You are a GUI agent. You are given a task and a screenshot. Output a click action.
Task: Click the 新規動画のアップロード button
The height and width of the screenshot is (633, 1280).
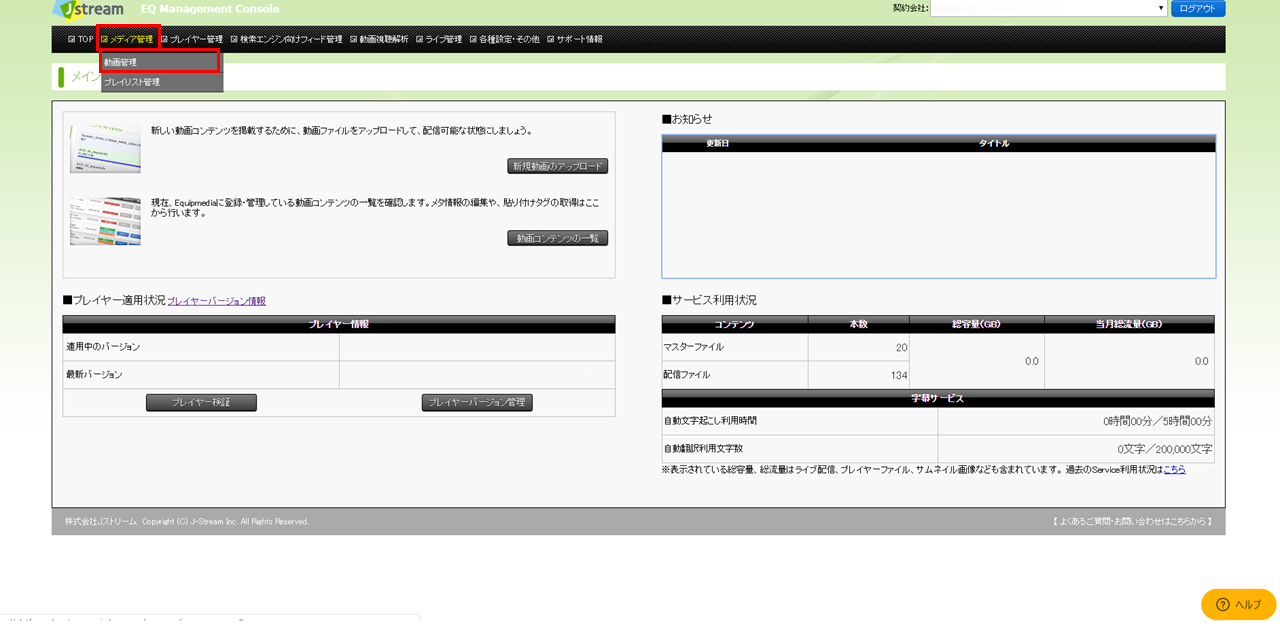tap(557, 166)
